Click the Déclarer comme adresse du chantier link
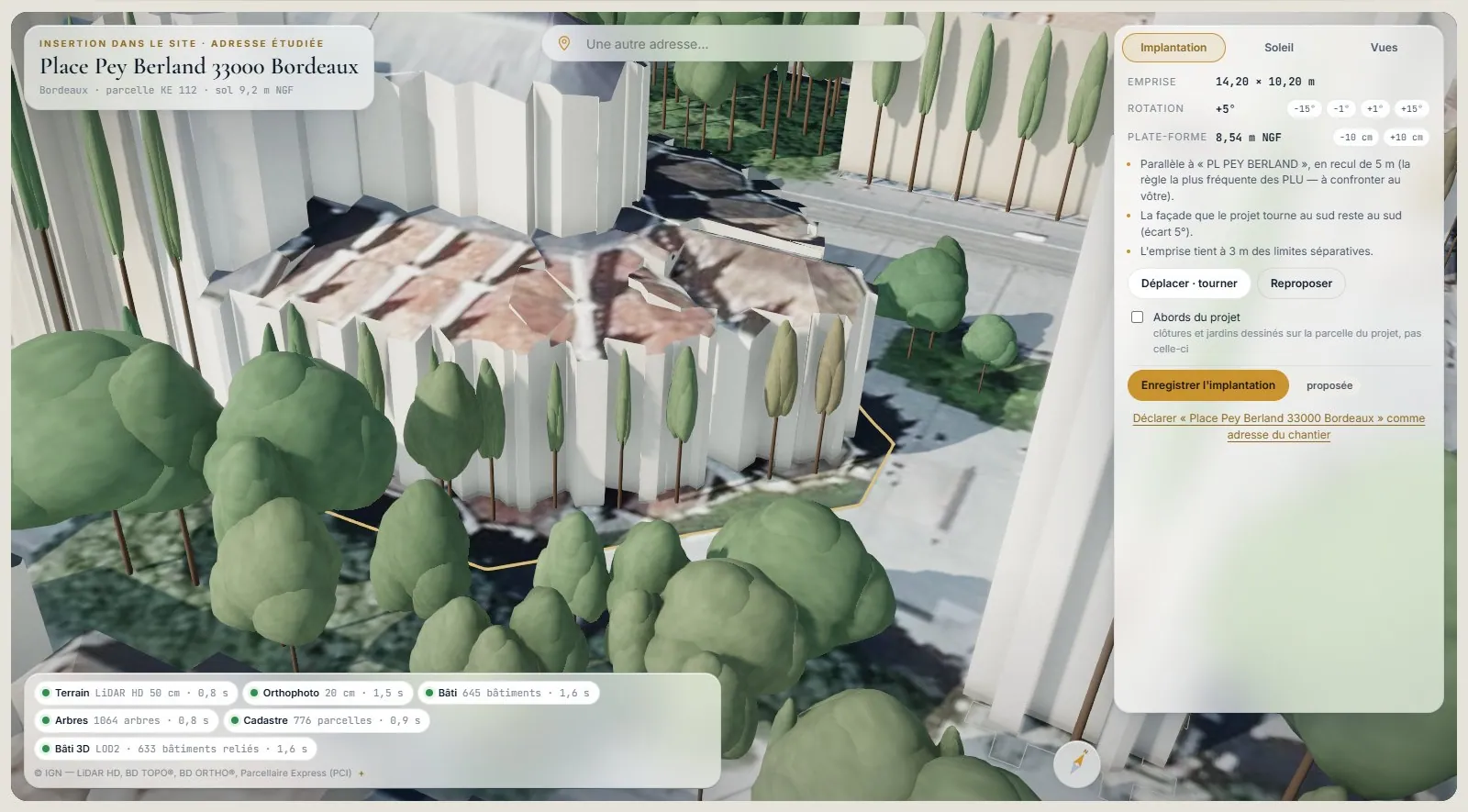Screen dimensions: 1468x812 click(x=1279, y=427)
